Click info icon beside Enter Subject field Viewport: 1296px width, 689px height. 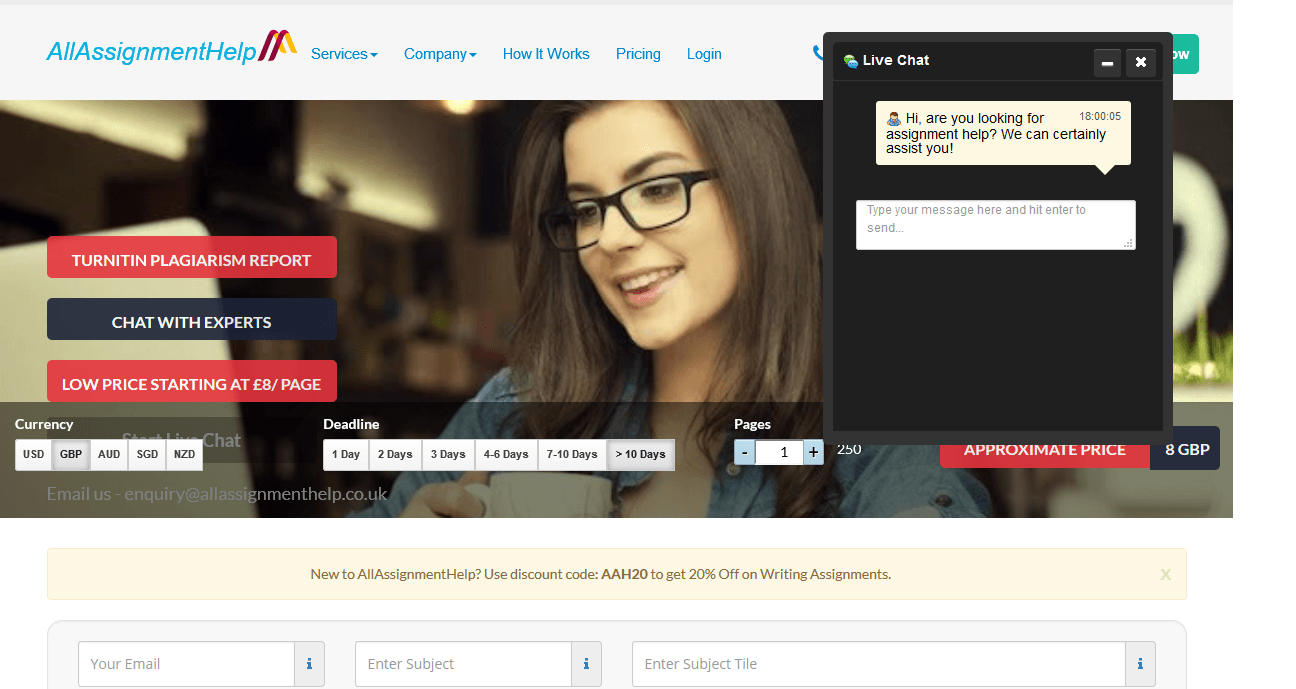(586, 664)
